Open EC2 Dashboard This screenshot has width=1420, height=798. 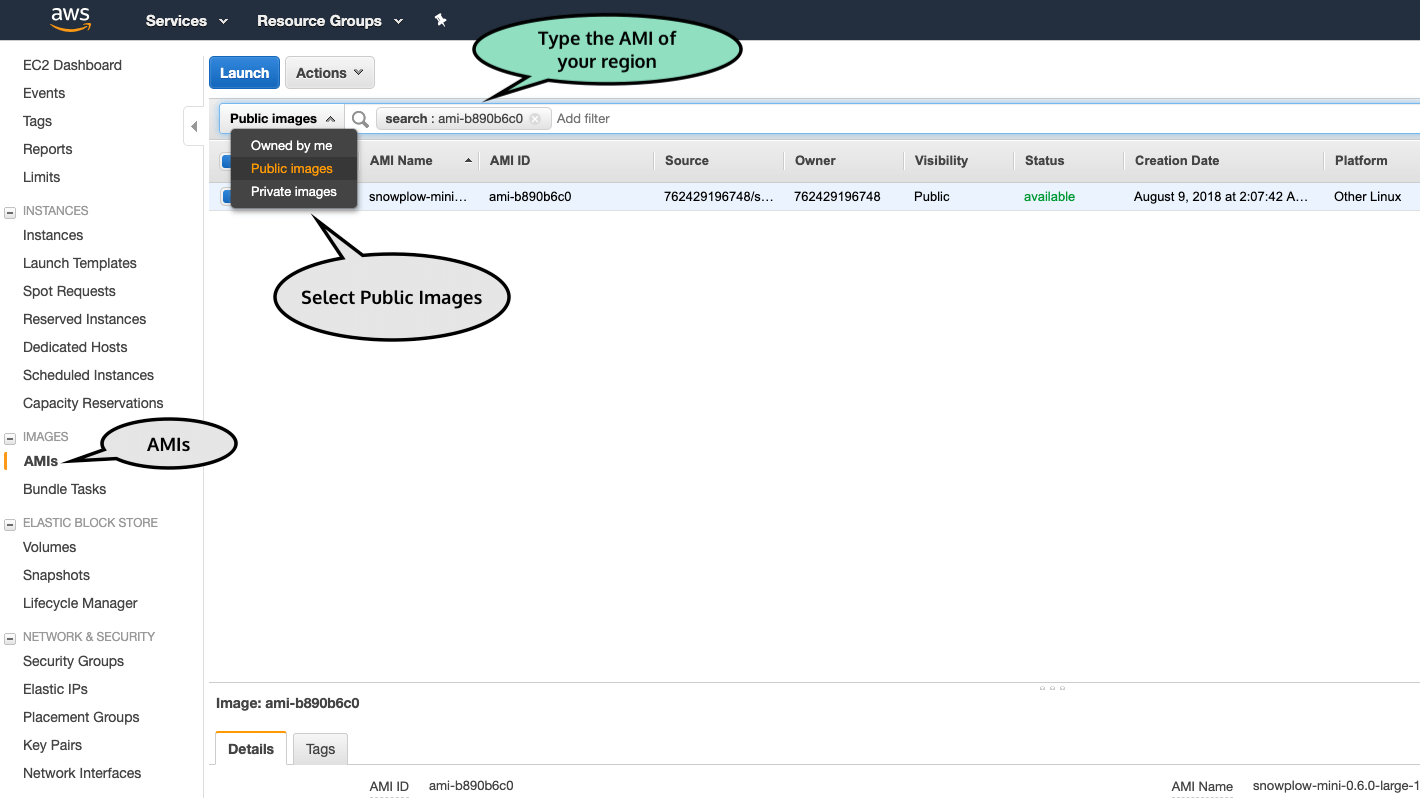point(72,65)
